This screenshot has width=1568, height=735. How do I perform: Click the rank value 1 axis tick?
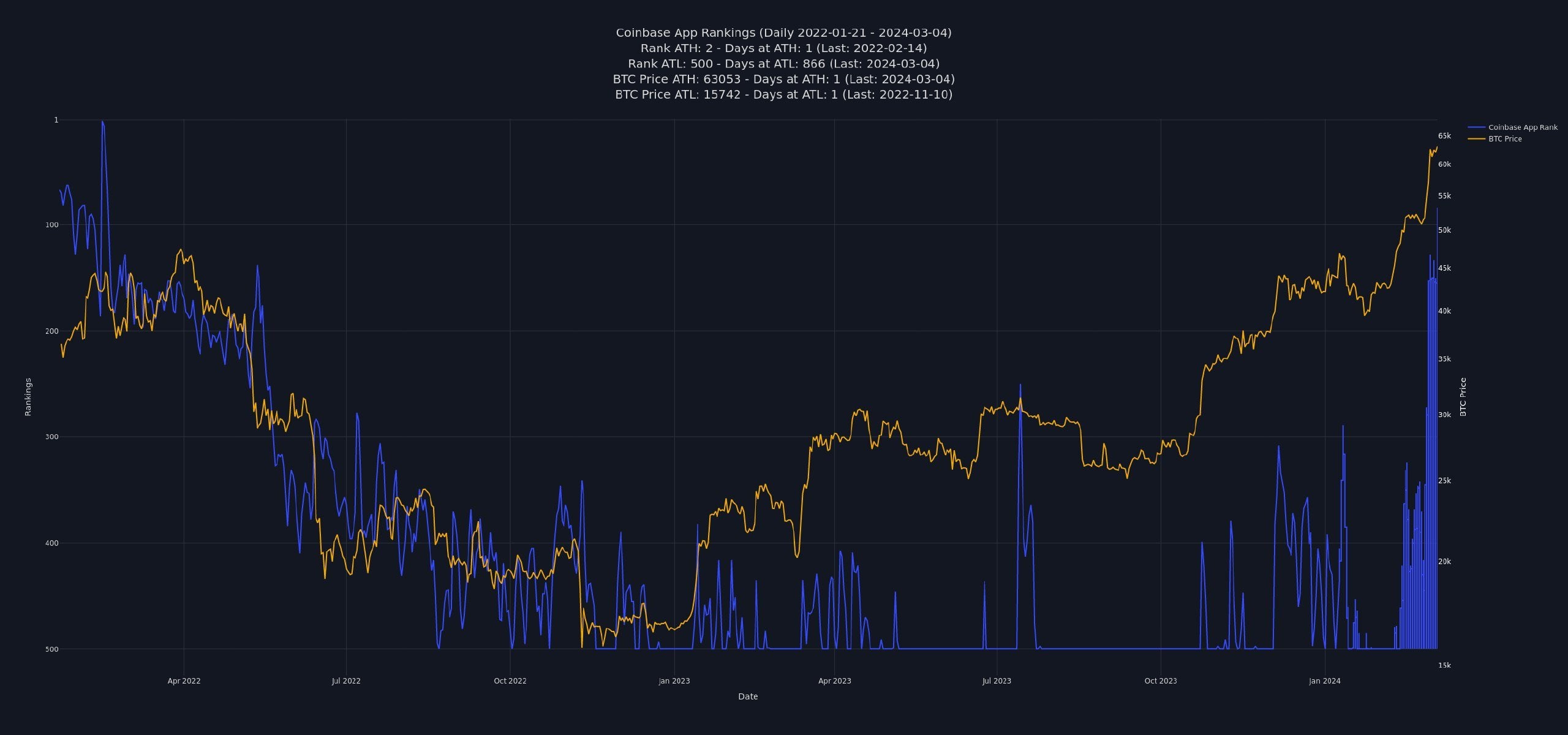(56, 119)
